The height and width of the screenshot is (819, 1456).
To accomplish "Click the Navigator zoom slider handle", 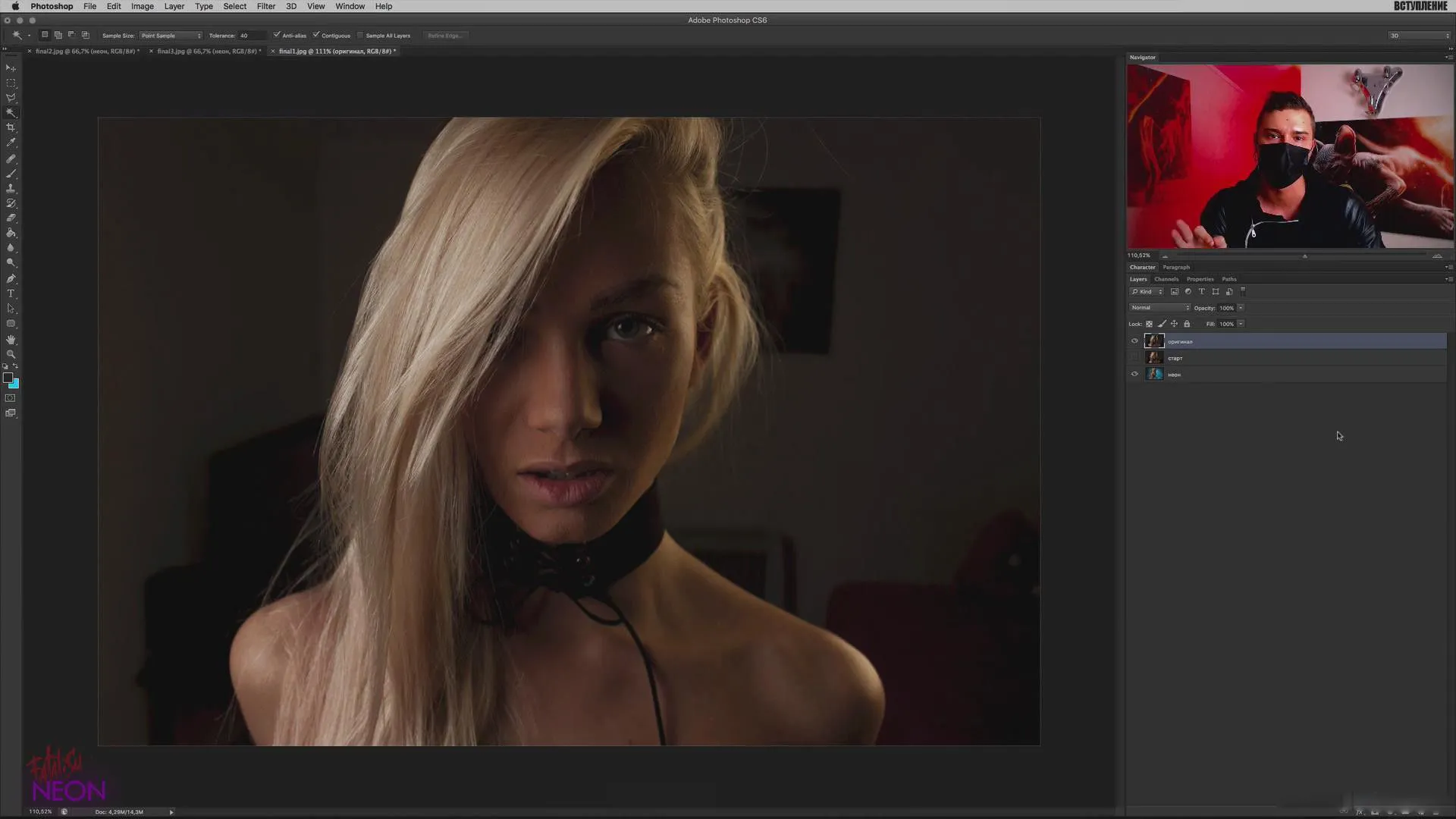I will pyautogui.click(x=1304, y=256).
